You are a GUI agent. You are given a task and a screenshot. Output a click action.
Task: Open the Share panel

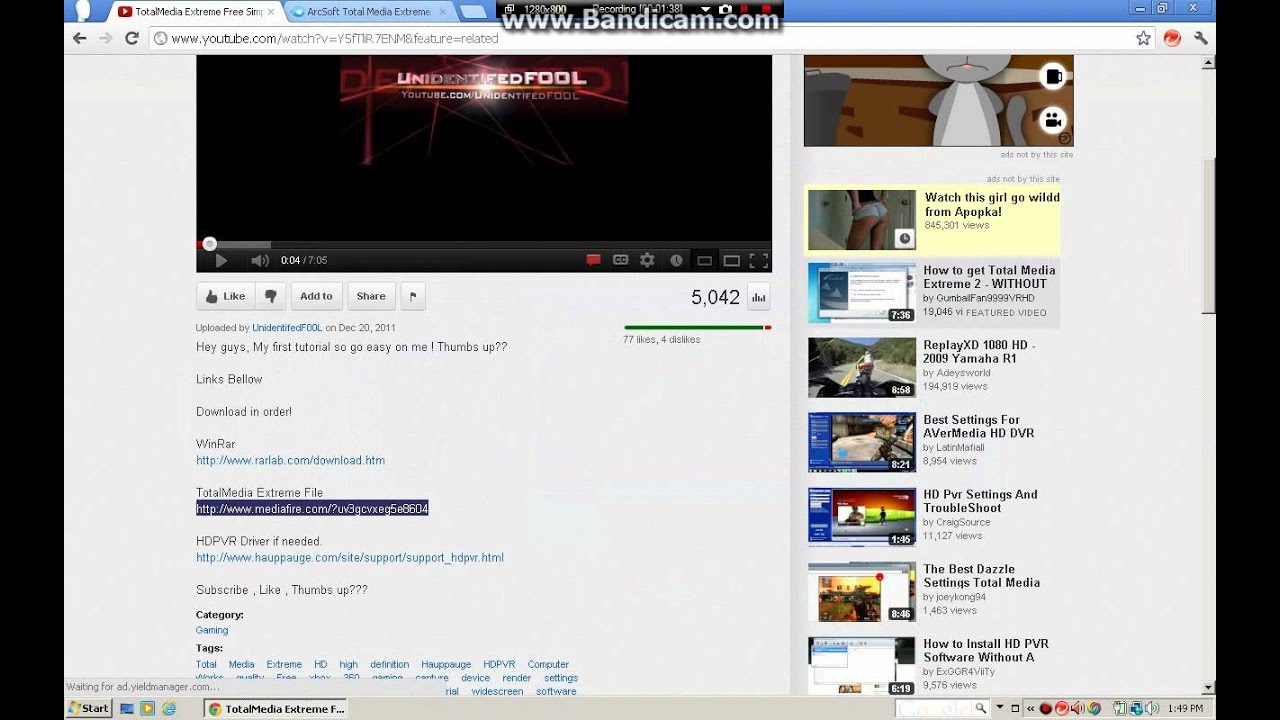point(371,296)
